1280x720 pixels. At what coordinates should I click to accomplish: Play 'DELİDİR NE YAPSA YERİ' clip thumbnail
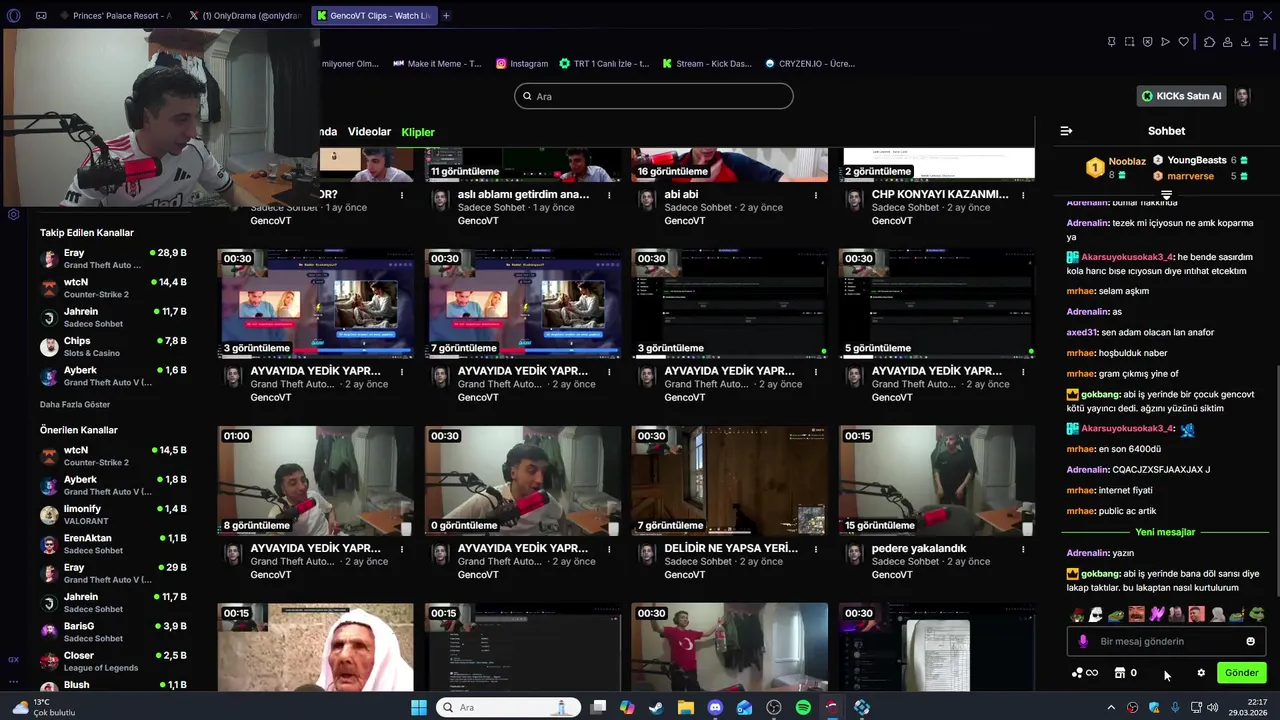(x=730, y=481)
